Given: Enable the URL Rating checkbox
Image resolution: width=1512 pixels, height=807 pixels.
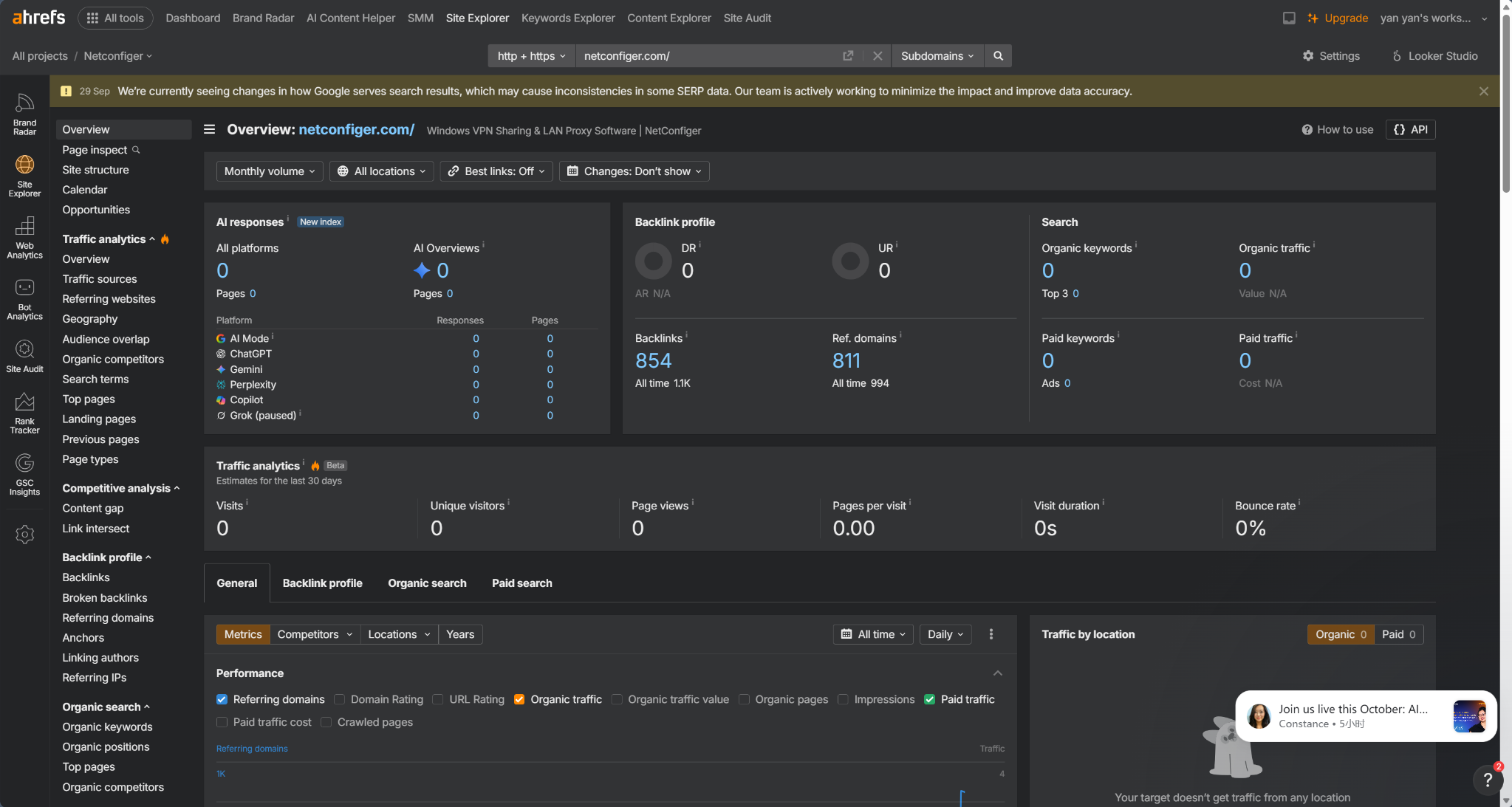Looking at the screenshot, I should (x=438, y=698).
